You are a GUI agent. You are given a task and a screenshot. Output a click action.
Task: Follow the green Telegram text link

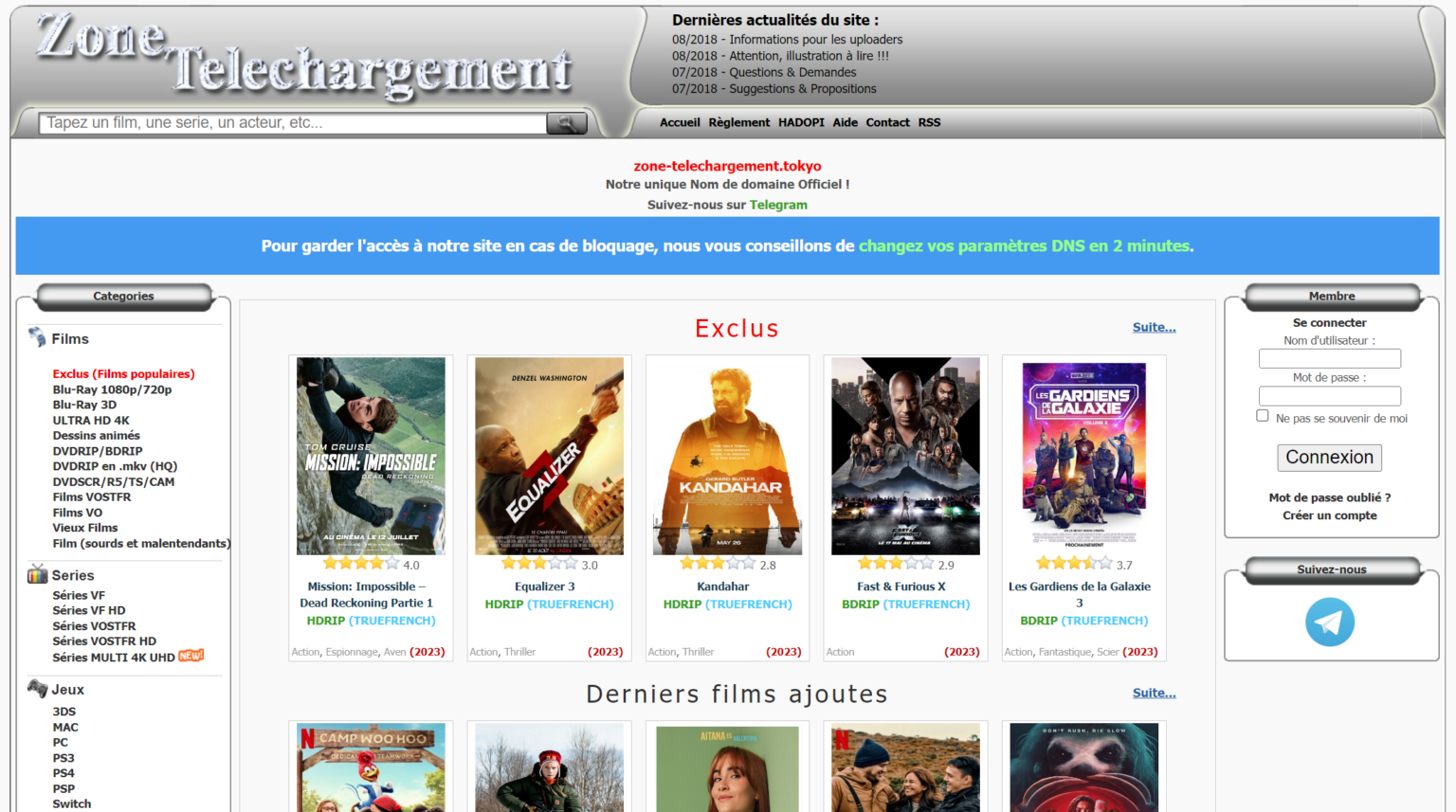point(778,205)
